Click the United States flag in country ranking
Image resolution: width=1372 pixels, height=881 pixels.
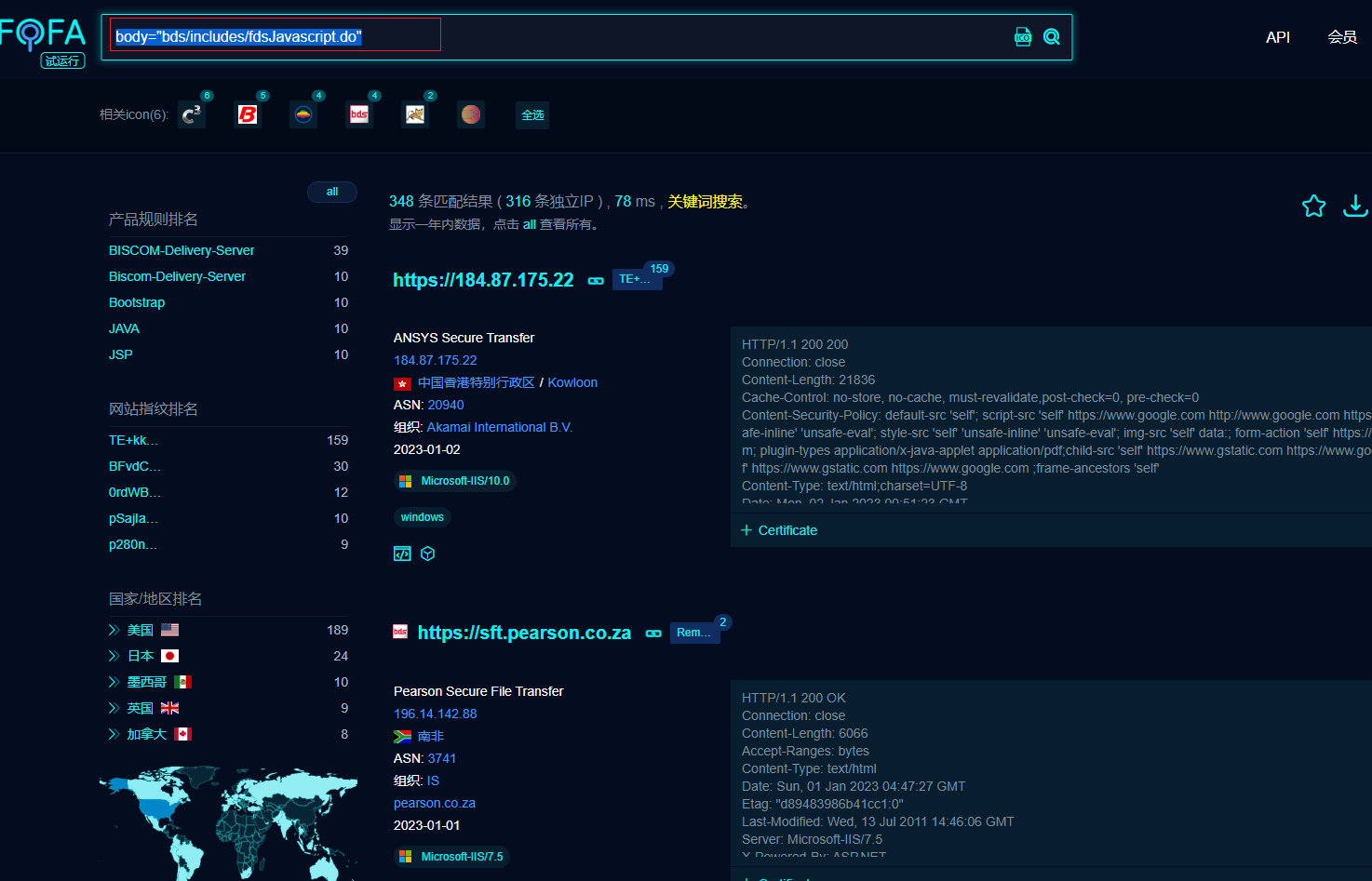click(169, 630)
